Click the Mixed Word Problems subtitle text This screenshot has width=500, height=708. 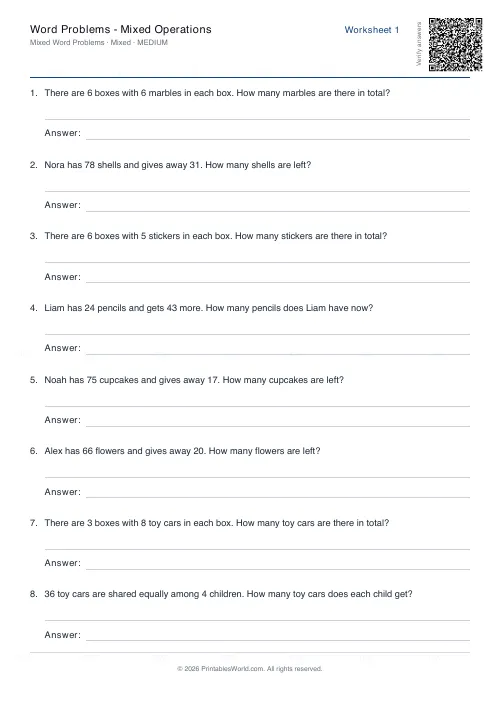click(98, 42)
